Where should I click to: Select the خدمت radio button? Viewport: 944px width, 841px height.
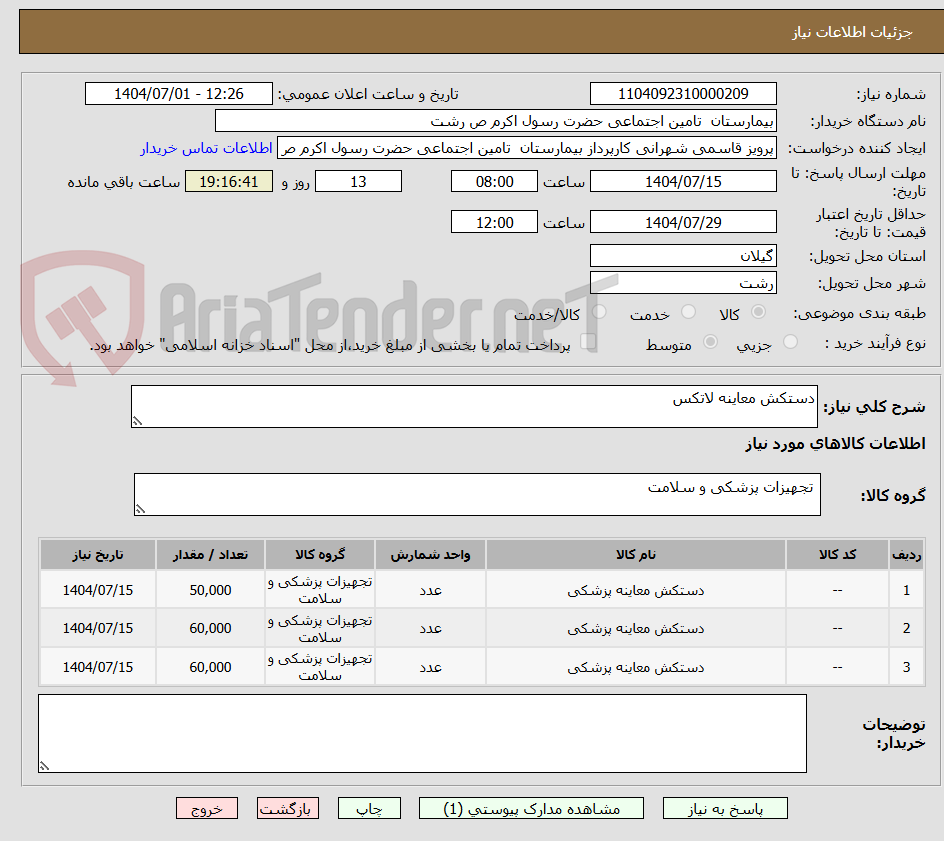688,312
